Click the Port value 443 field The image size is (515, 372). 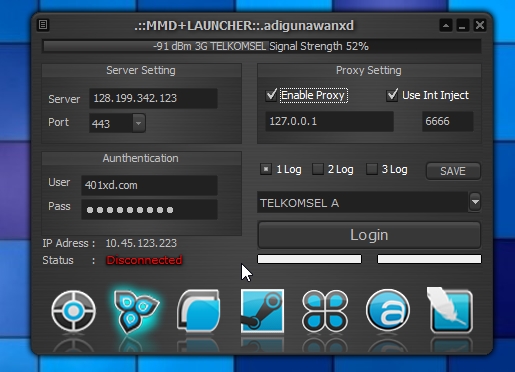[111, 123]
